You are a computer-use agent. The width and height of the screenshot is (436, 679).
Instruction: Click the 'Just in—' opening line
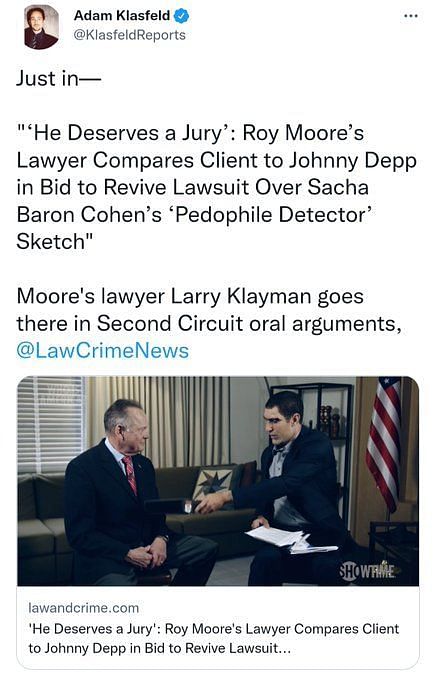pyautogui.click(x=58, y=78)
